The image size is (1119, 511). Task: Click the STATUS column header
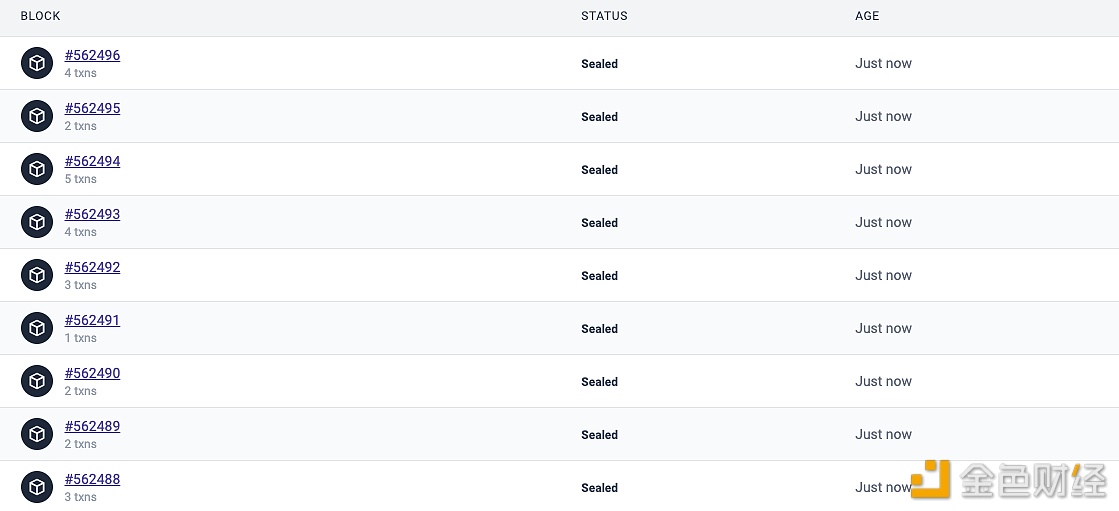[604, 16]
